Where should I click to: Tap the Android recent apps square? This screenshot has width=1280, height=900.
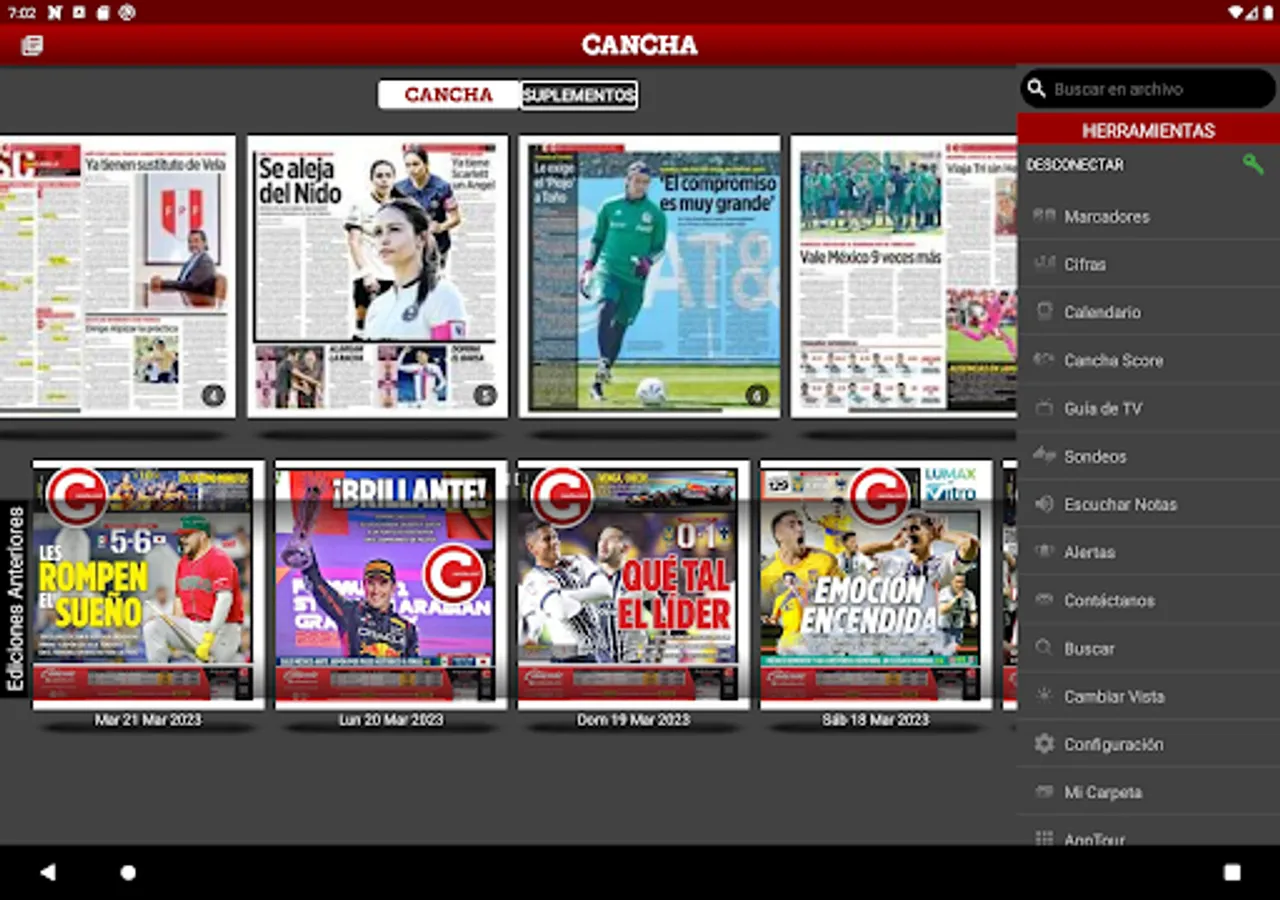(x=1232, y=872)
